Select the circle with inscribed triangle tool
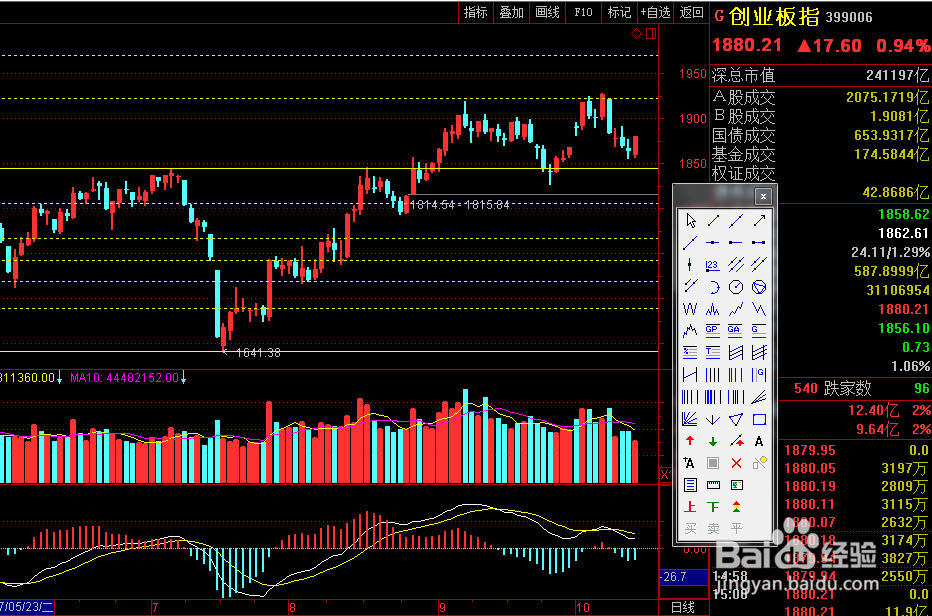The image size is (932, 616). point(758,287)
